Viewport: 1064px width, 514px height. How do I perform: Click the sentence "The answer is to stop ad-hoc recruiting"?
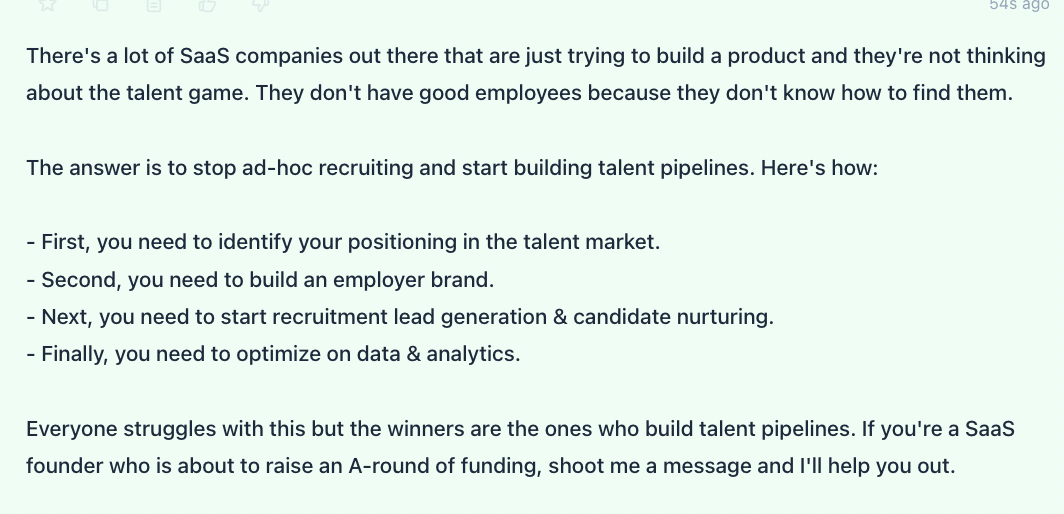click(x=390, y=167)
